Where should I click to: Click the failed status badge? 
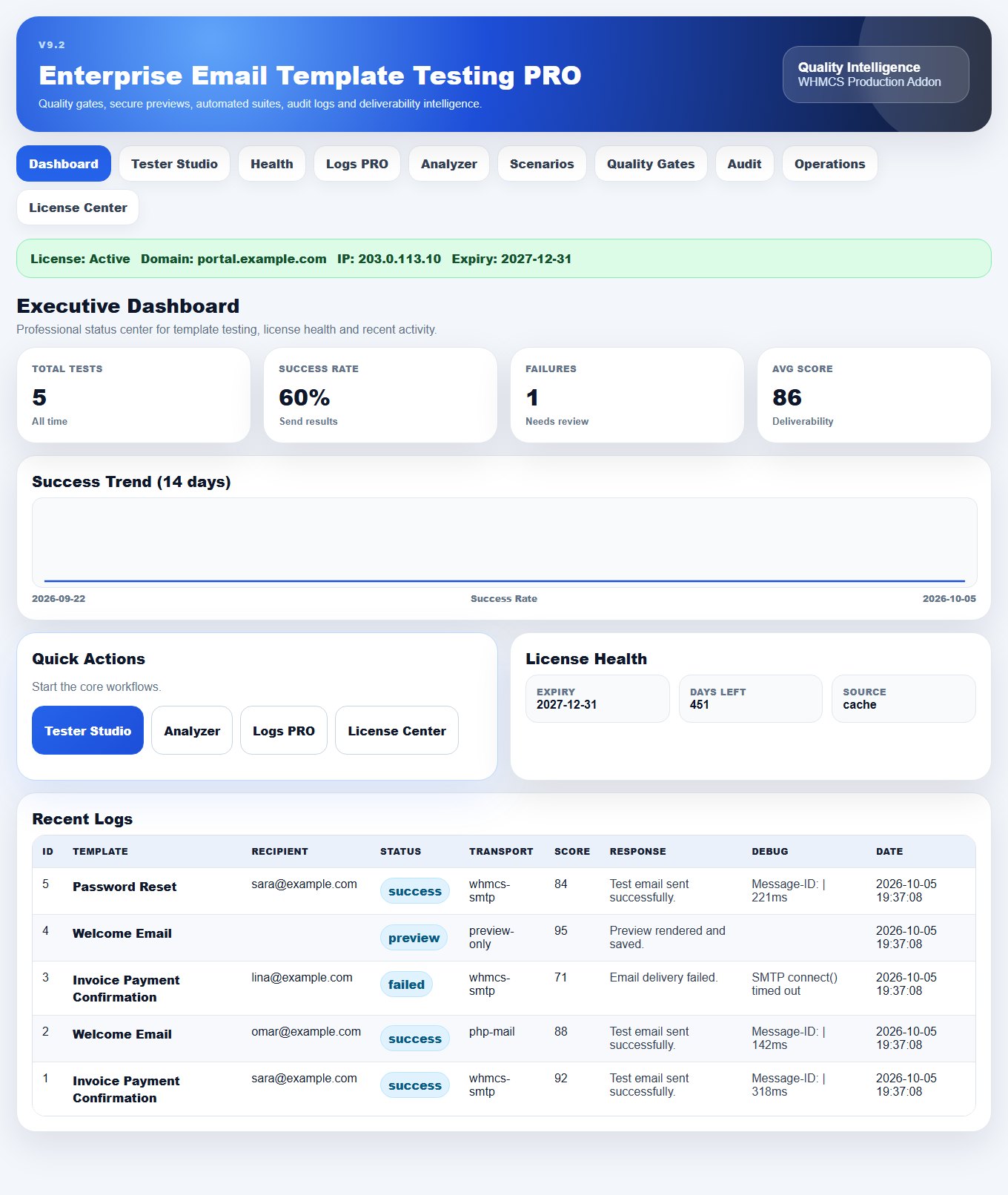pyautogui.click(x=406, y=984)
